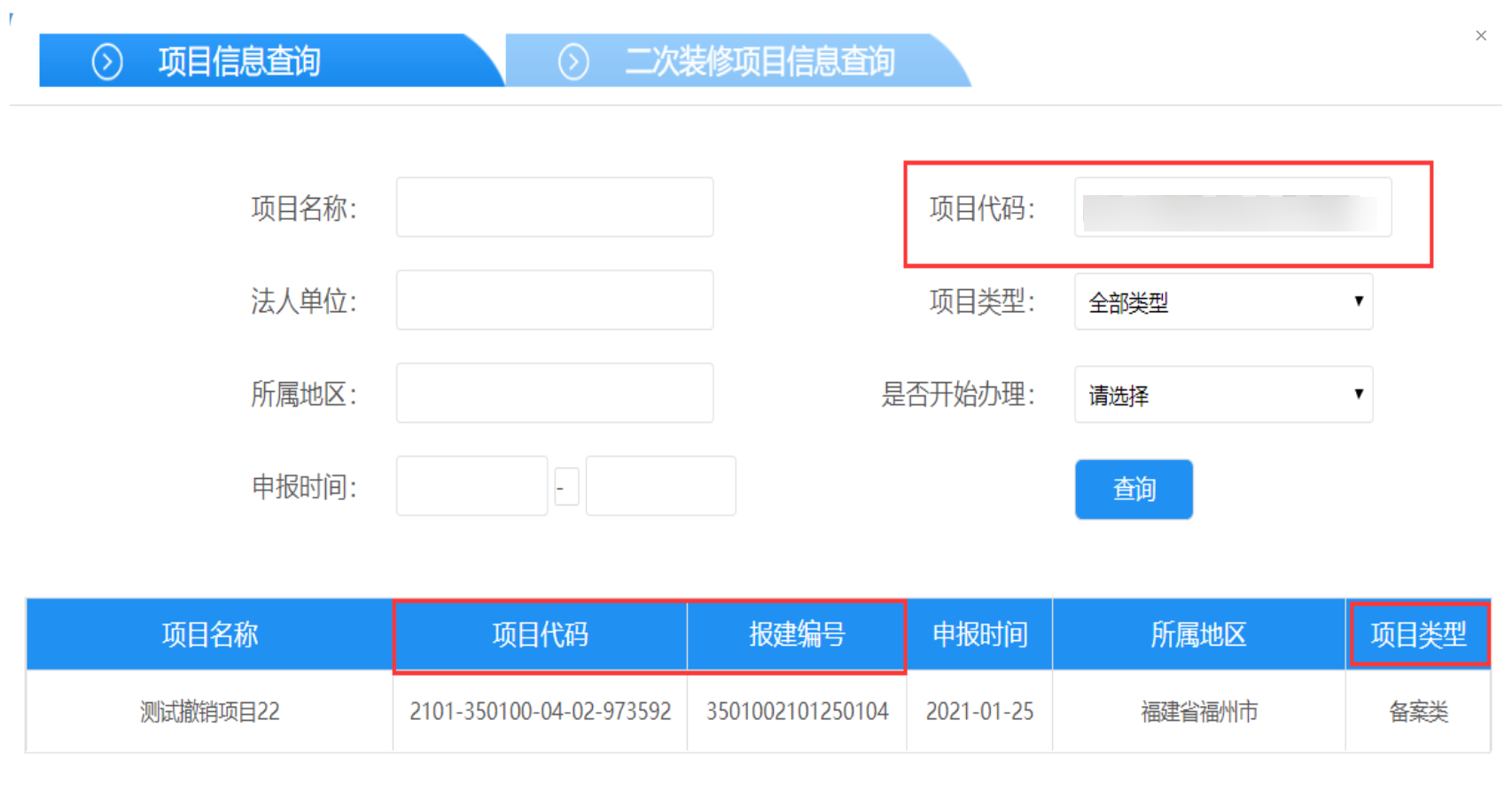Click the 报建编号 column header
This screenshot has width=1512, height=791.
(x=797, y=634)
